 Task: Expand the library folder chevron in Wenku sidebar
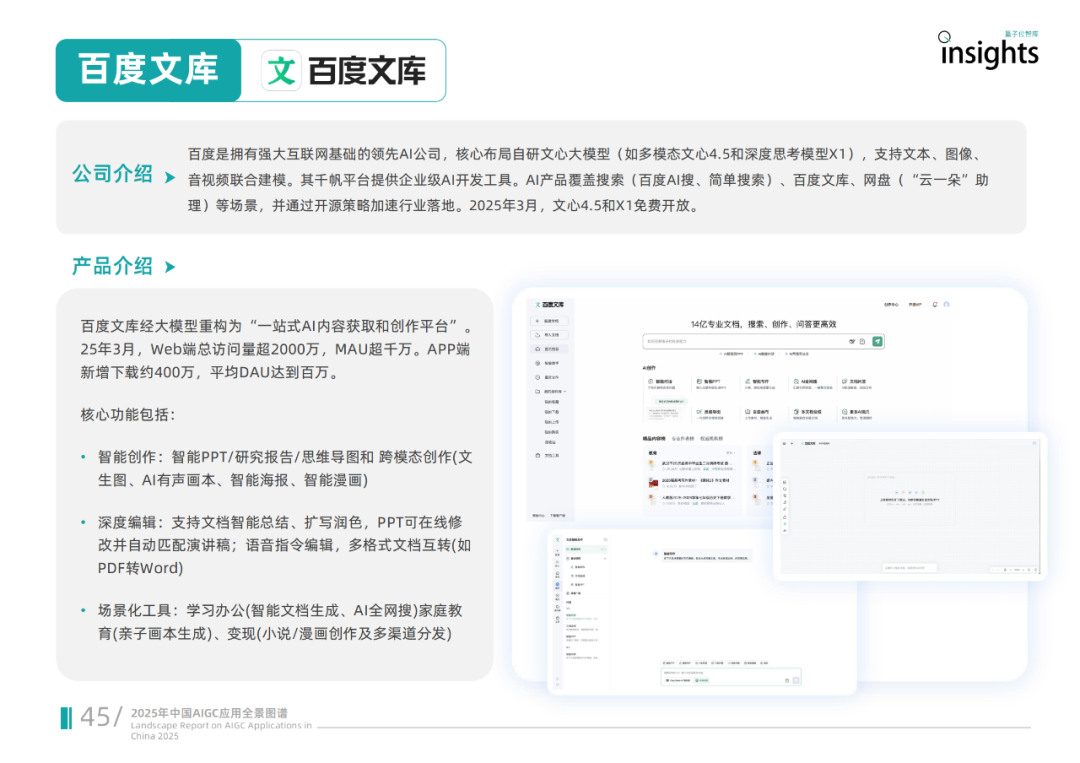[565, 391]
